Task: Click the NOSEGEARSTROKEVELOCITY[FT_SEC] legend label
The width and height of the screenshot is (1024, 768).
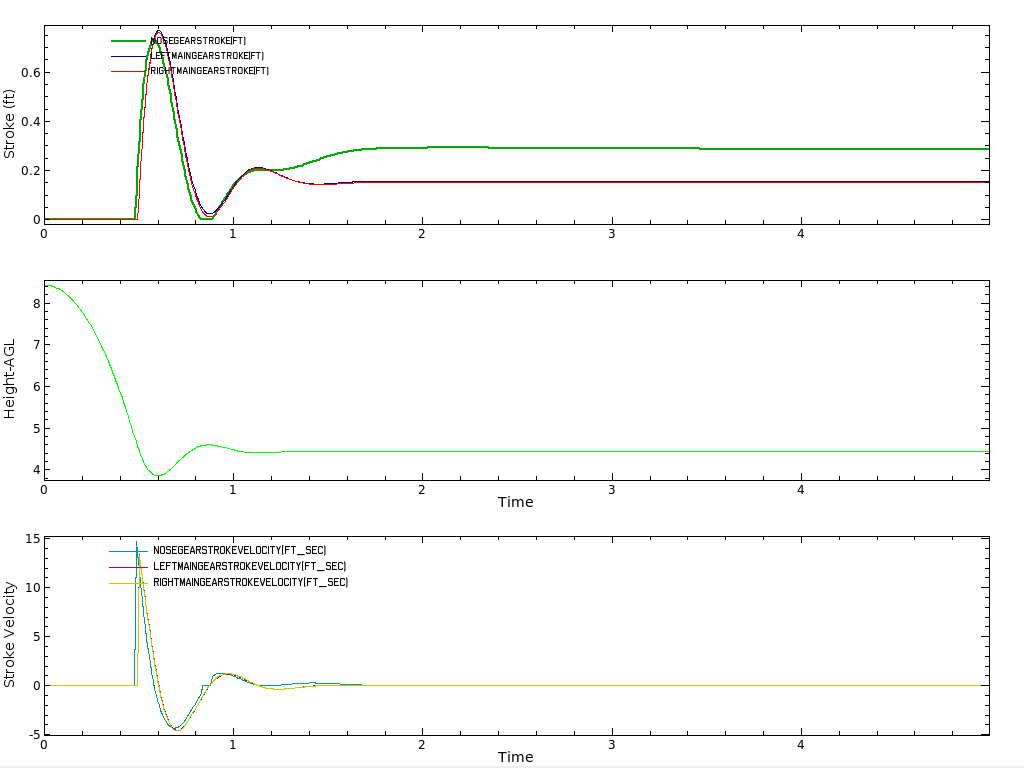Action: [239, 551]
